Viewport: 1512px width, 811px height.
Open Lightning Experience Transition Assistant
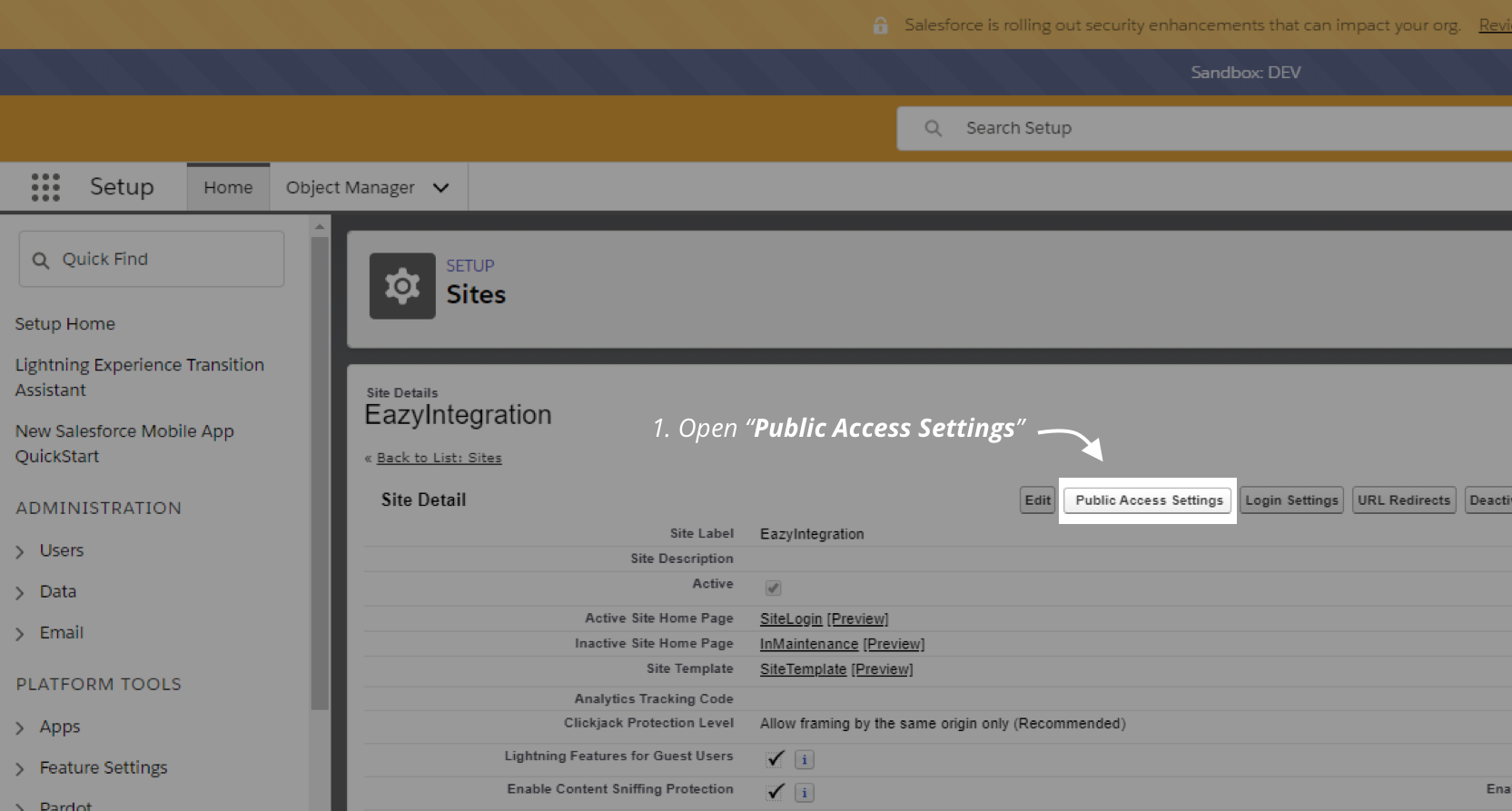pyautogui.click(x=139, y=377)
